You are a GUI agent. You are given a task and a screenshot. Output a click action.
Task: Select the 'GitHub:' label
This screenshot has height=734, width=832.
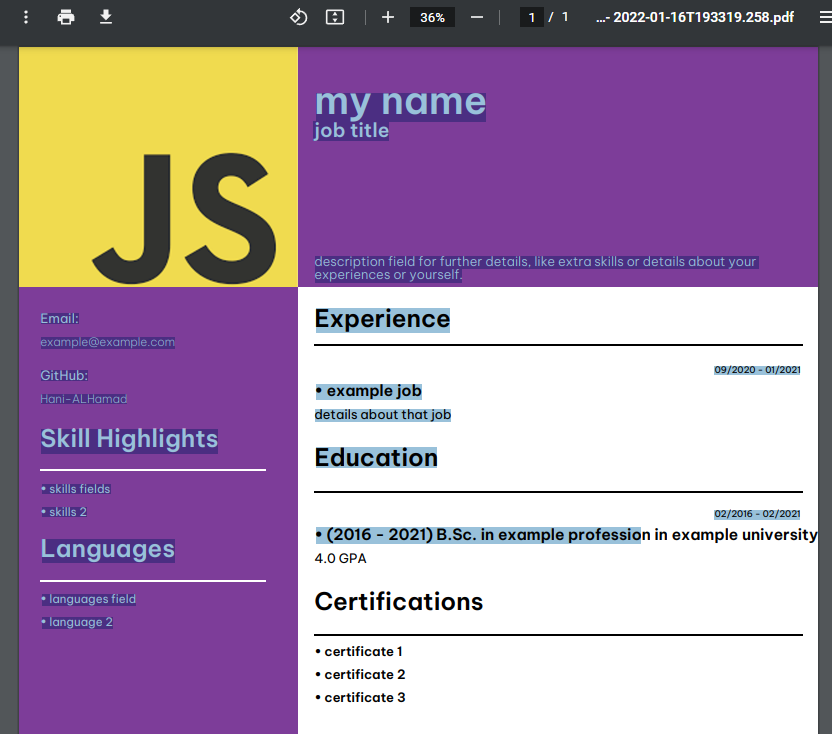click(x=64, y=375)
